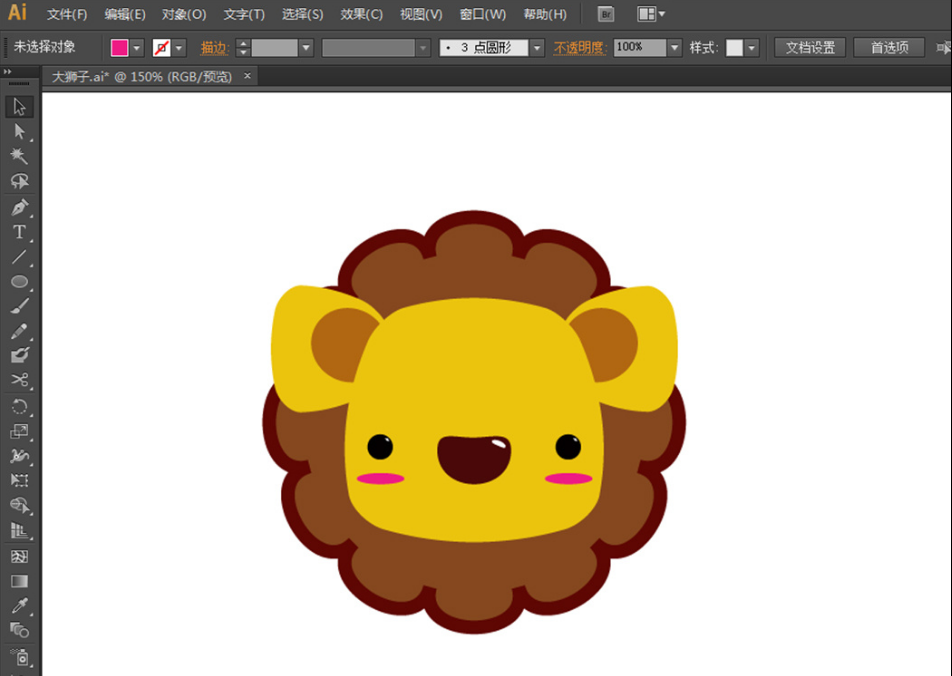Click the 文档设置 button
This screenshot has width=952, height=676.
810,48
